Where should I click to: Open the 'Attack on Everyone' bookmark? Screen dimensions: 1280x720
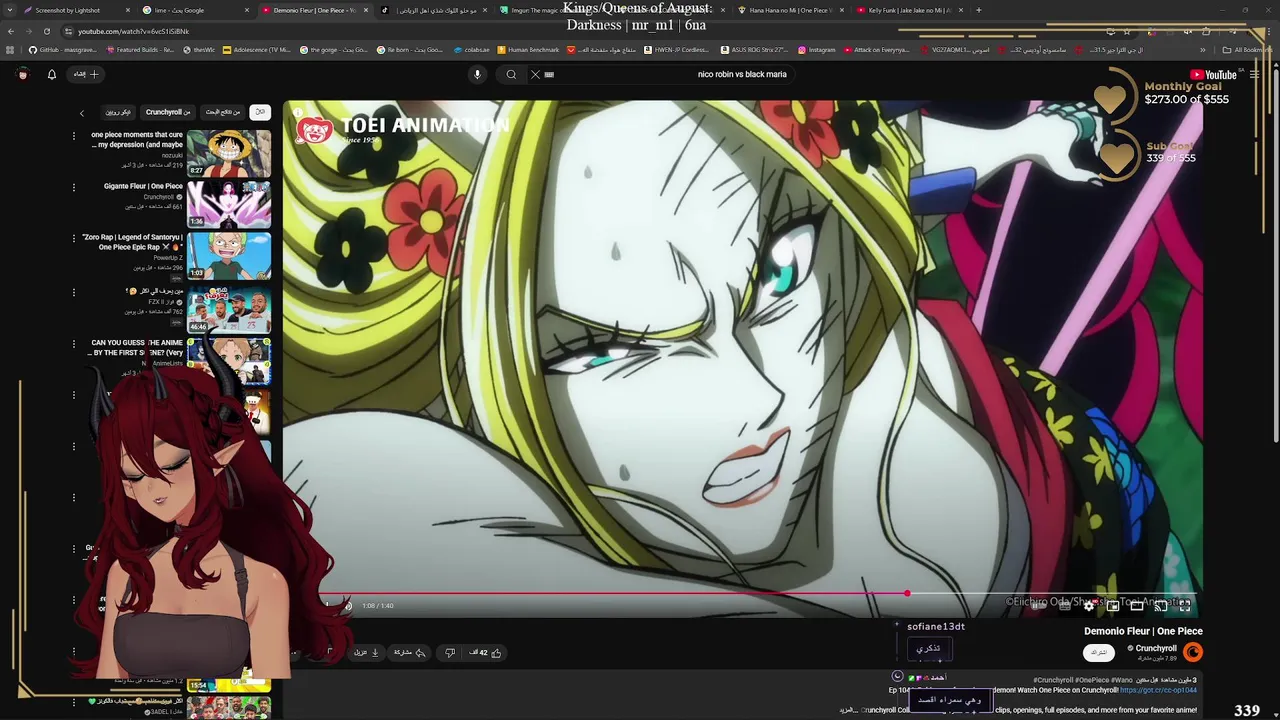point(877,50)
